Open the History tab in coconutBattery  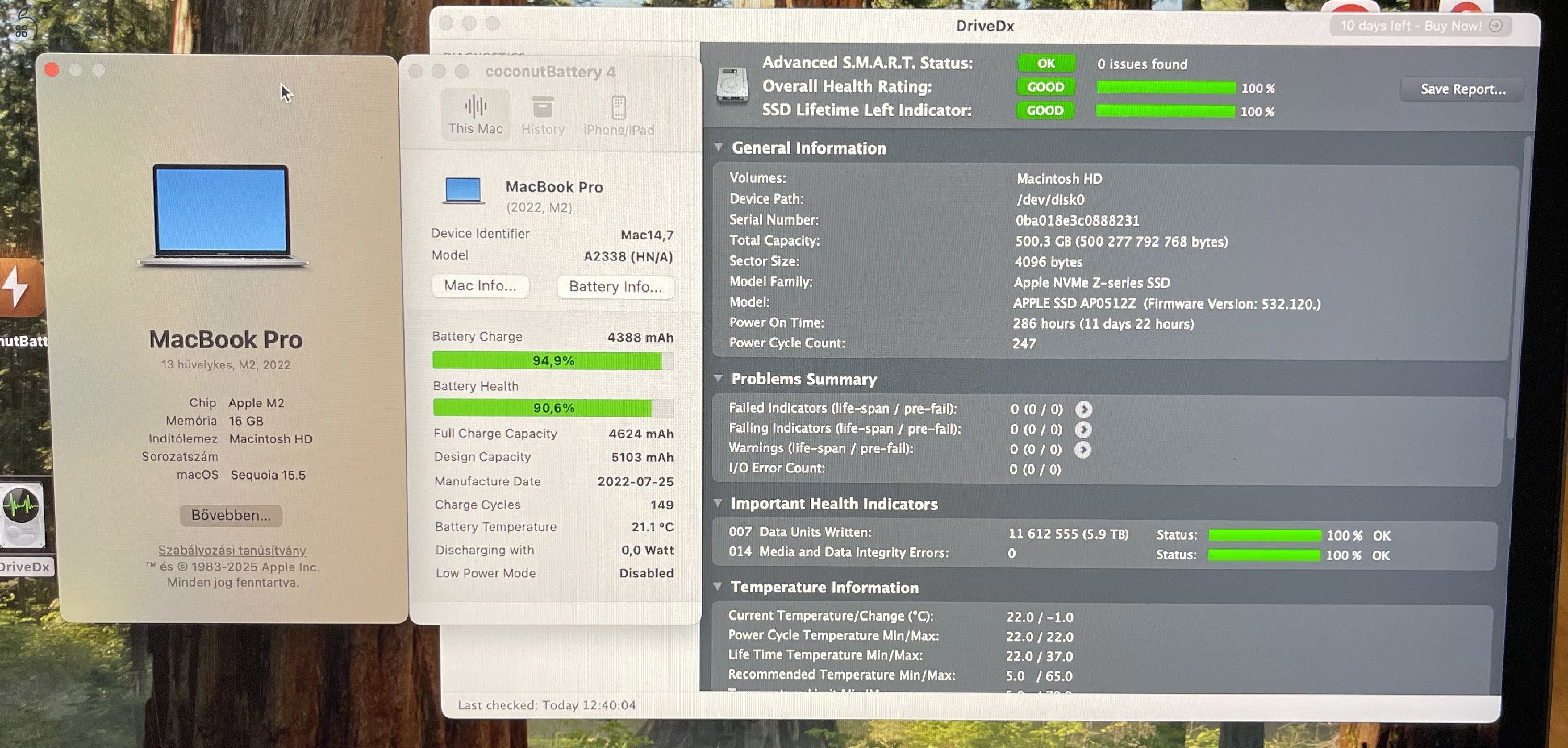(x=543, y=115)
